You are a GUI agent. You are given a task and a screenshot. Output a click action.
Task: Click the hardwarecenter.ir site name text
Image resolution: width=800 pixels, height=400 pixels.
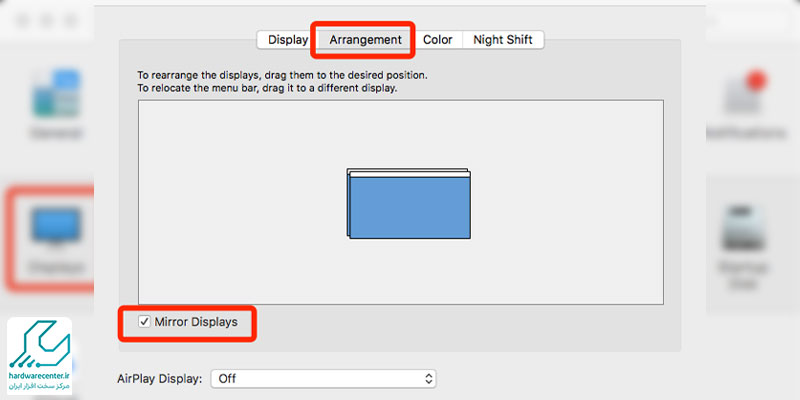[x=40, y=375]
